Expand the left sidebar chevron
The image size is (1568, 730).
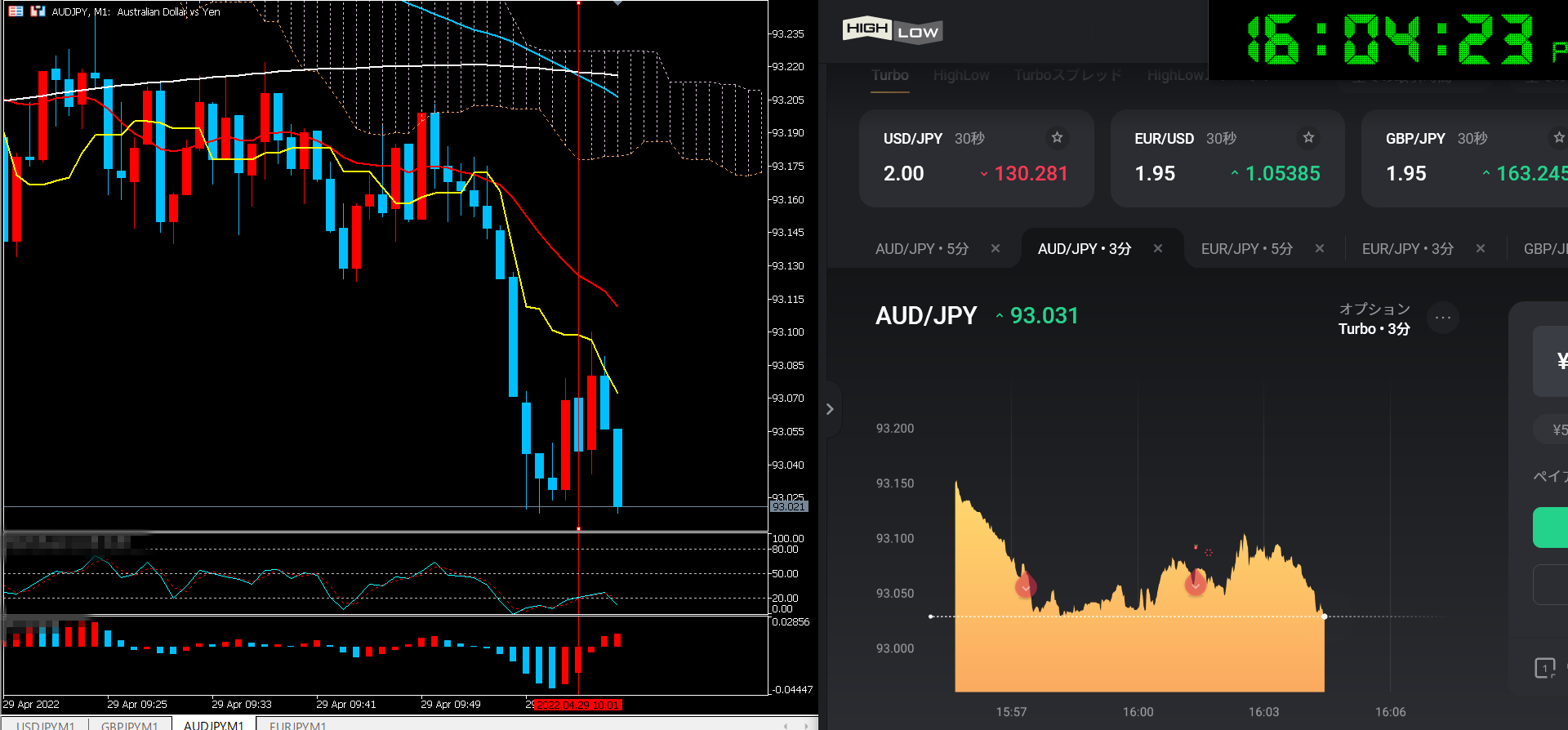830,409
